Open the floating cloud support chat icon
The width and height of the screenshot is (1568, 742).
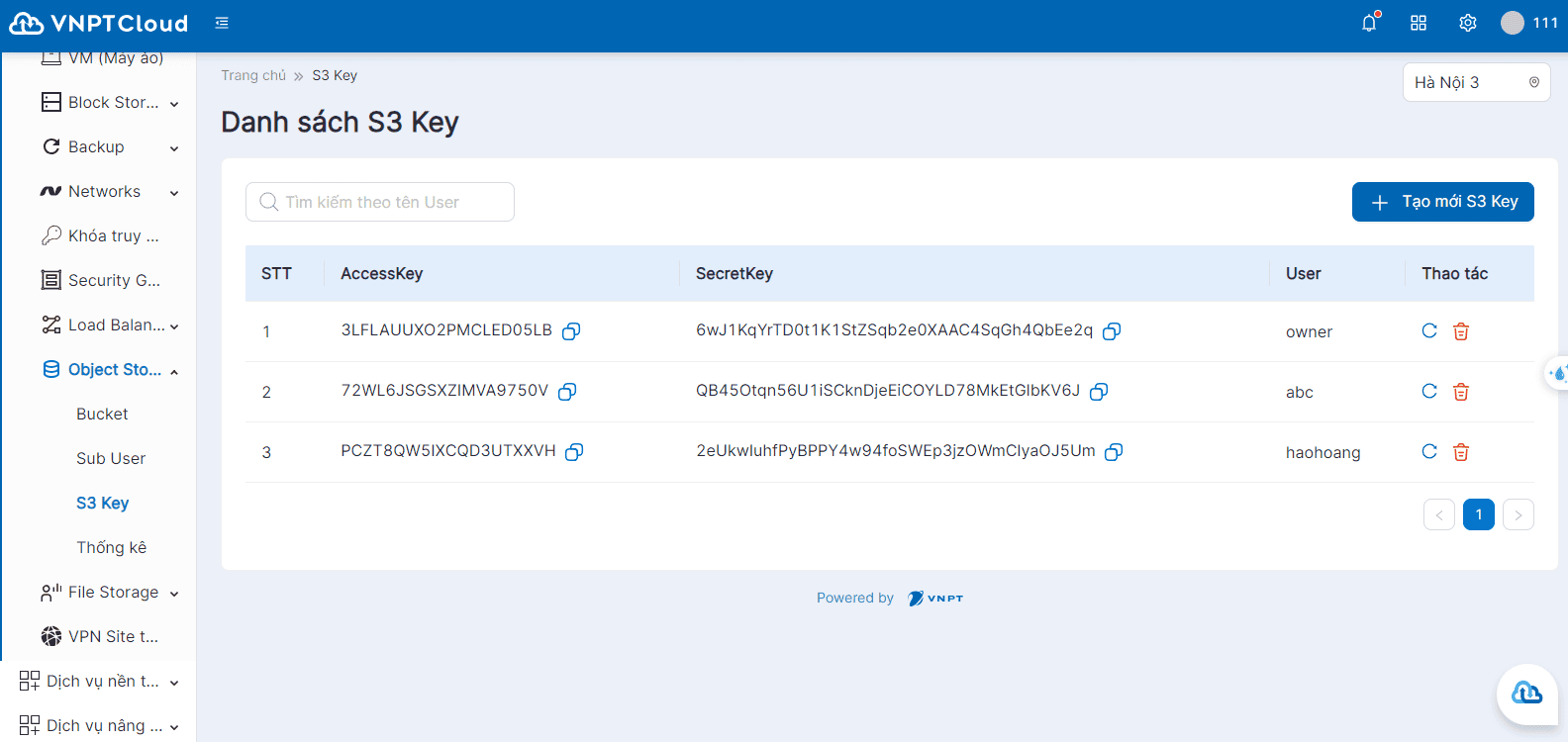point(1527,694)
